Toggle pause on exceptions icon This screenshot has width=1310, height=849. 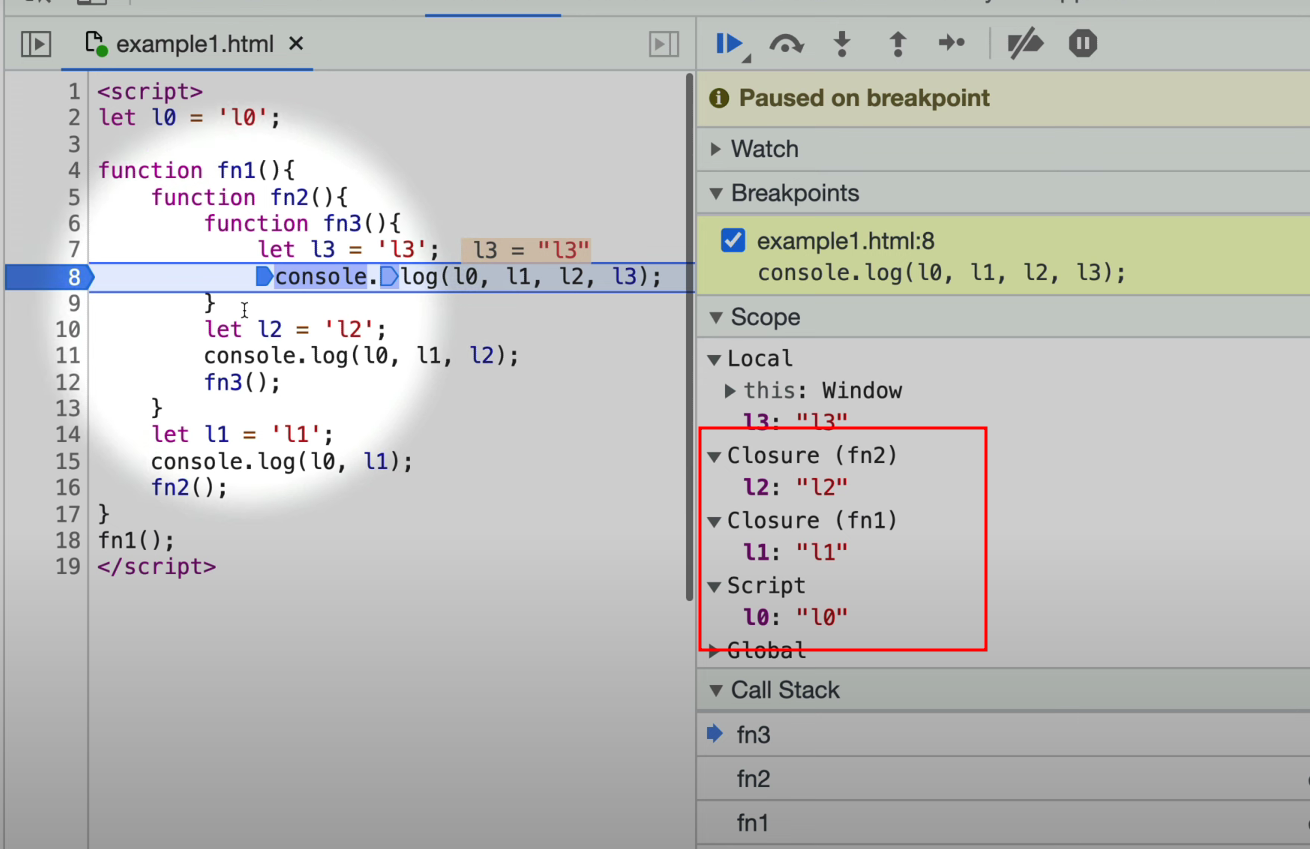coord(1083,44)
